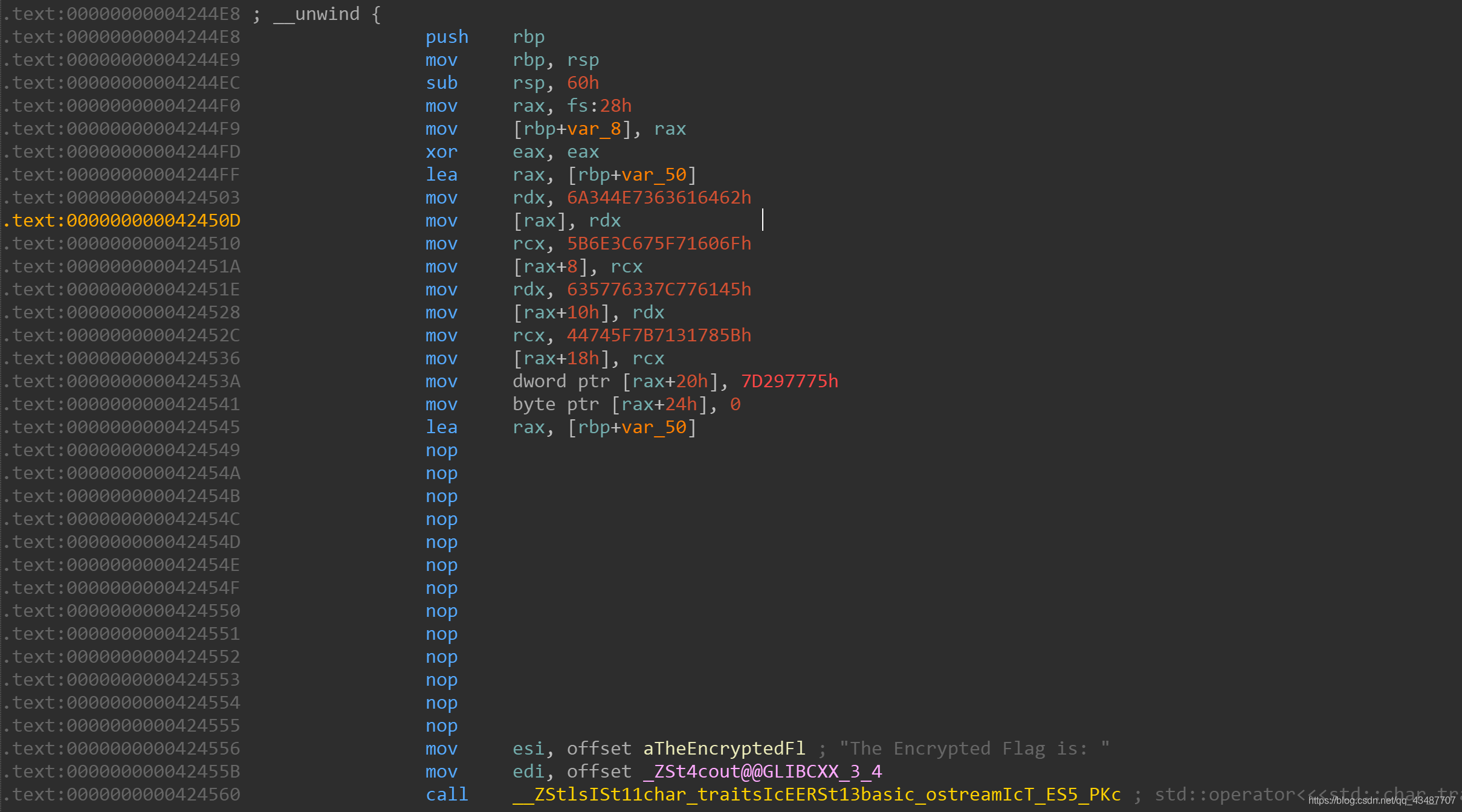Select address .text:0000000000424556
The image size is (1462, 812).
(121, 749)
